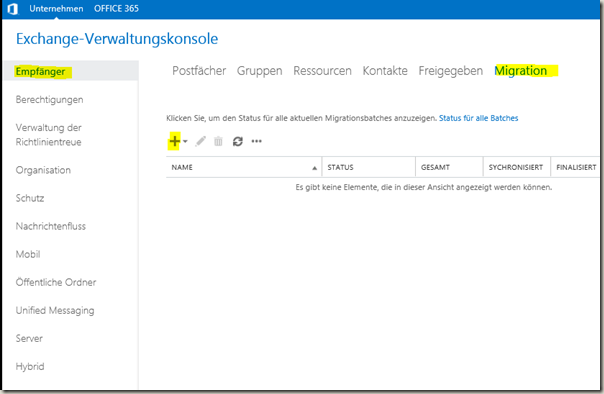Sort by the NAME column arrow

point(315,168)
